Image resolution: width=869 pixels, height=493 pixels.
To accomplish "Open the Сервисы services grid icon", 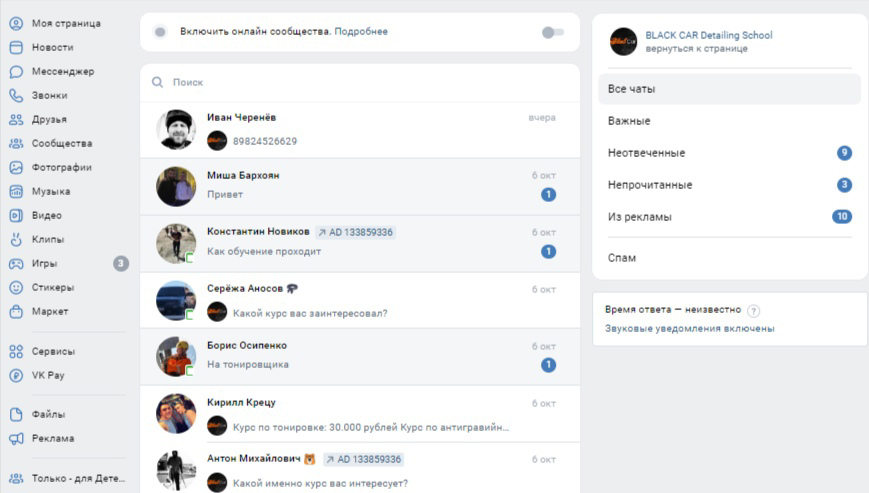I will coord(16,351).
